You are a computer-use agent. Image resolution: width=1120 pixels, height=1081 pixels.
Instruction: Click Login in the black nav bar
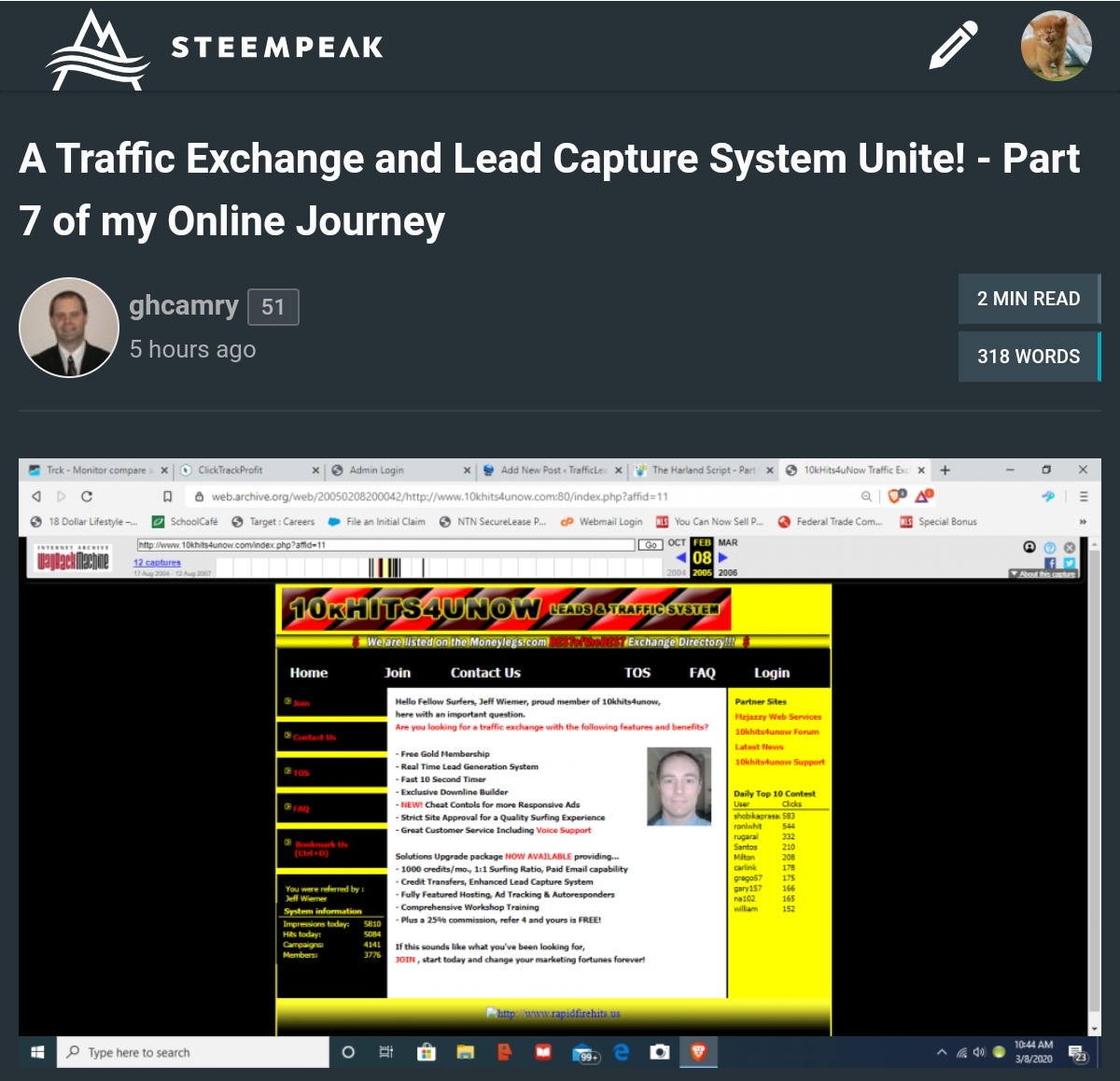click(x=772, y=673)
